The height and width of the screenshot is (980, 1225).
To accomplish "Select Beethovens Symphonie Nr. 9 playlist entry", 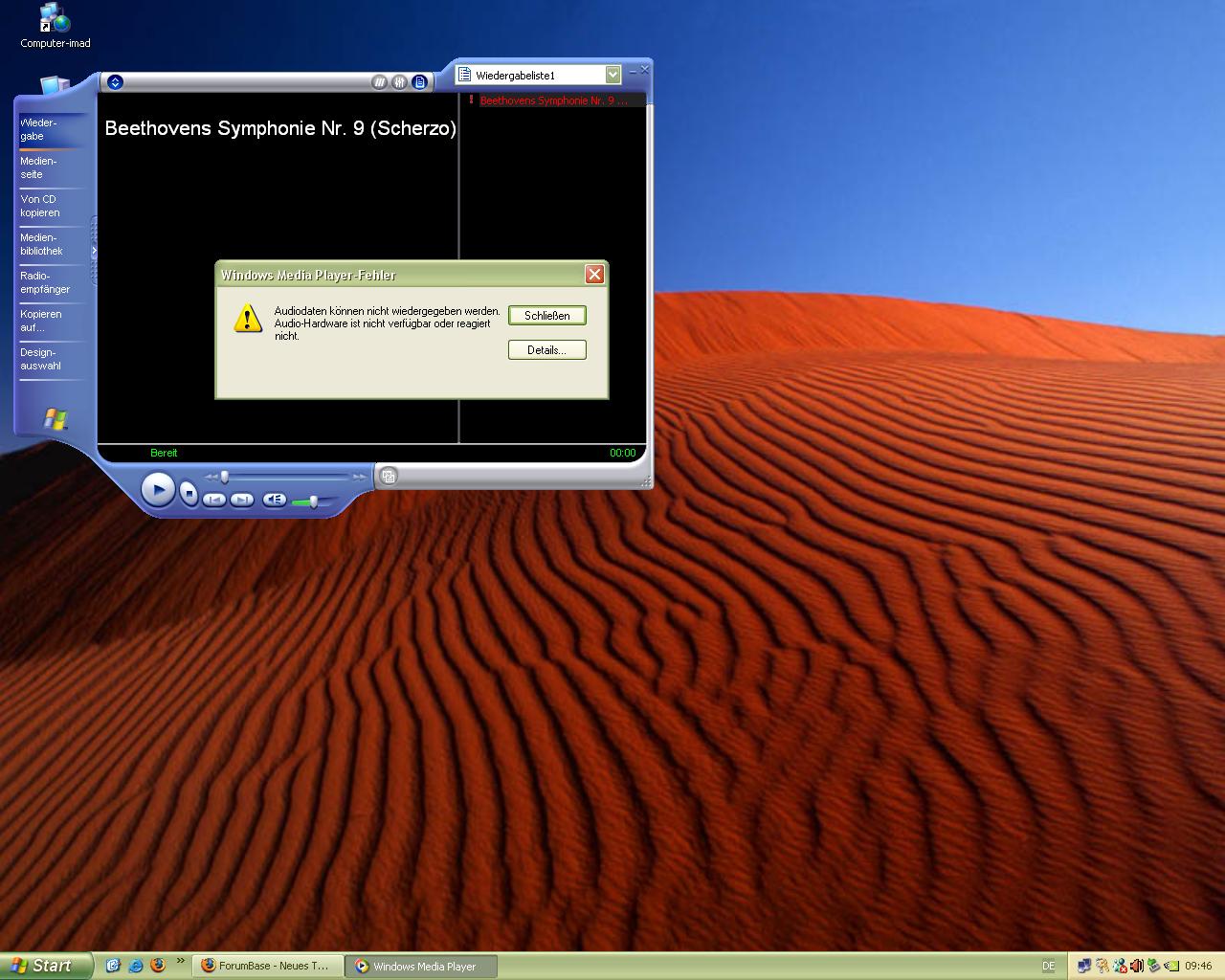I will (x=553, y=100).
